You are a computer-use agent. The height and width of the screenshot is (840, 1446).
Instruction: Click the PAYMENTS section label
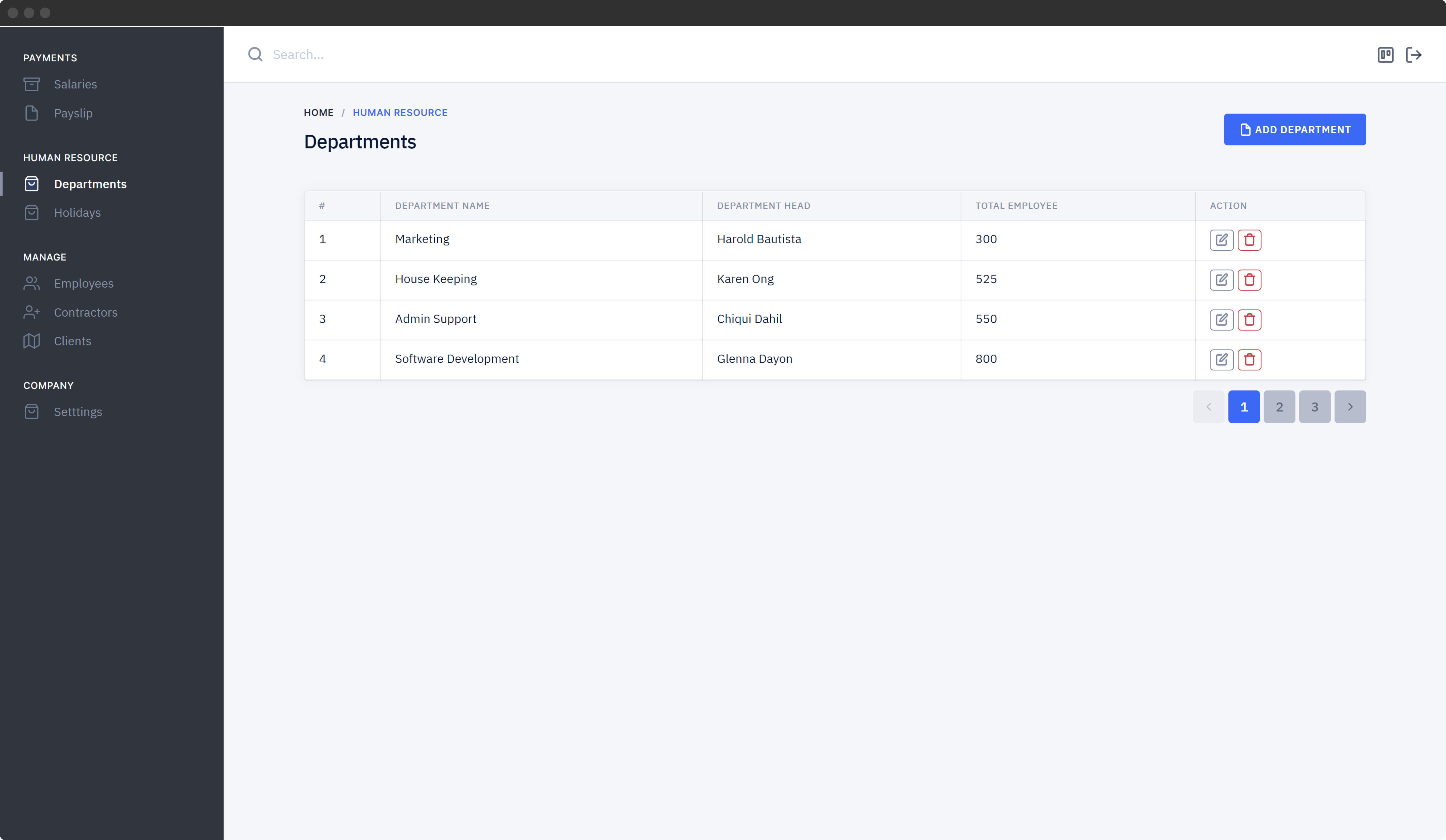tap(50, 58)
